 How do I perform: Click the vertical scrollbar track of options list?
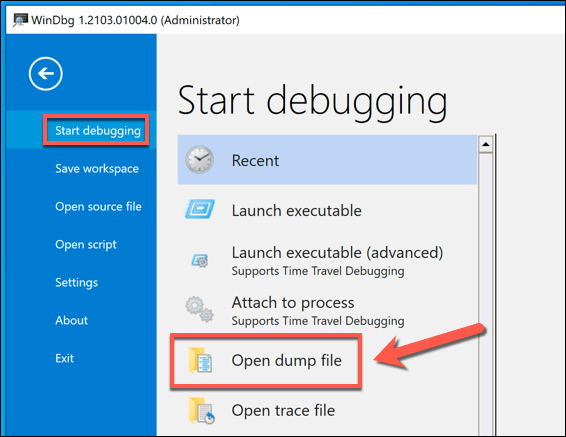(x=486, y=294)
